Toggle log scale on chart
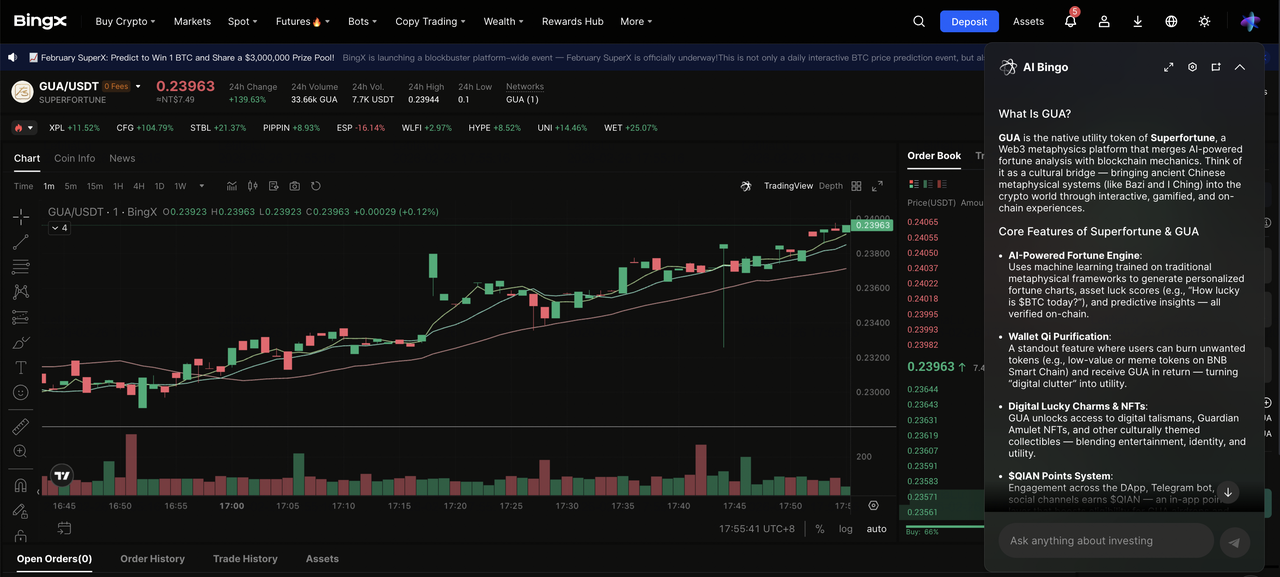Screen dimensions: 1280x577 point(846,529)
